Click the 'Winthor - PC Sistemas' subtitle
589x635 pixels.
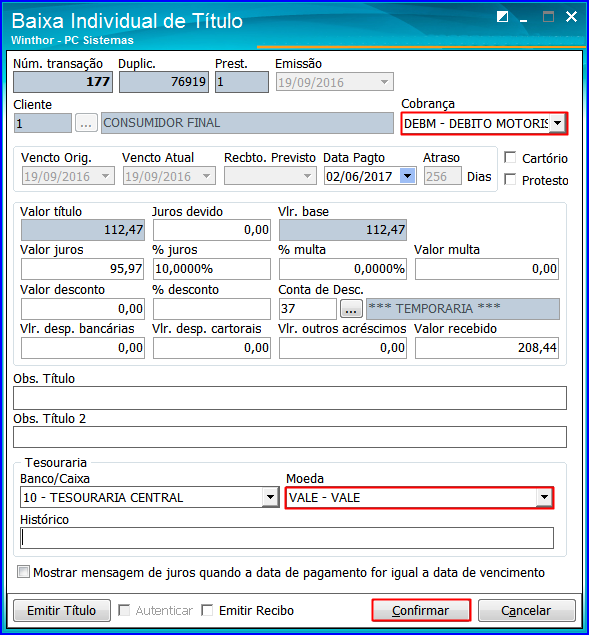[x=73, y=40]
